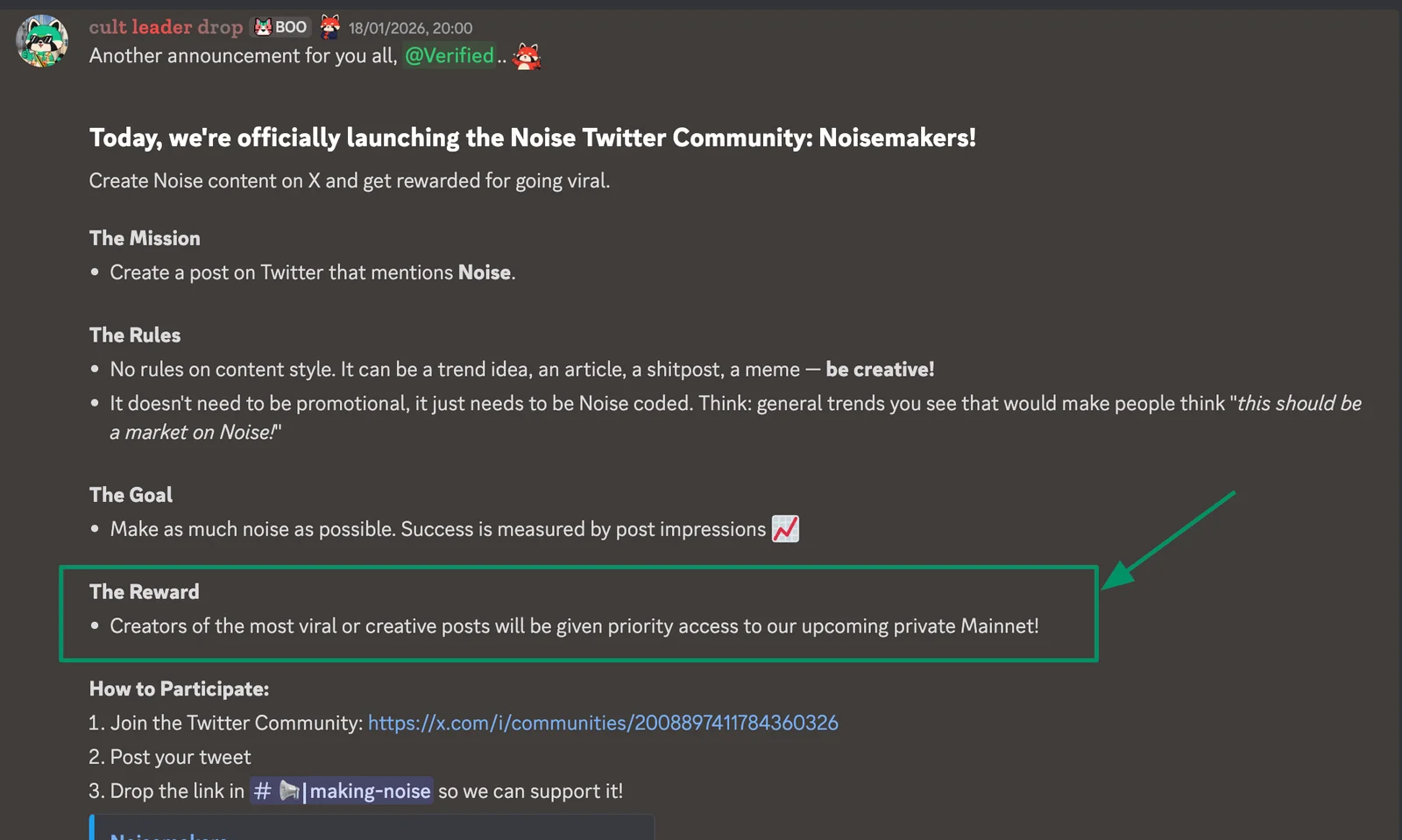
Task: Click the red panda role icon beside BOO
Action: 329,27
